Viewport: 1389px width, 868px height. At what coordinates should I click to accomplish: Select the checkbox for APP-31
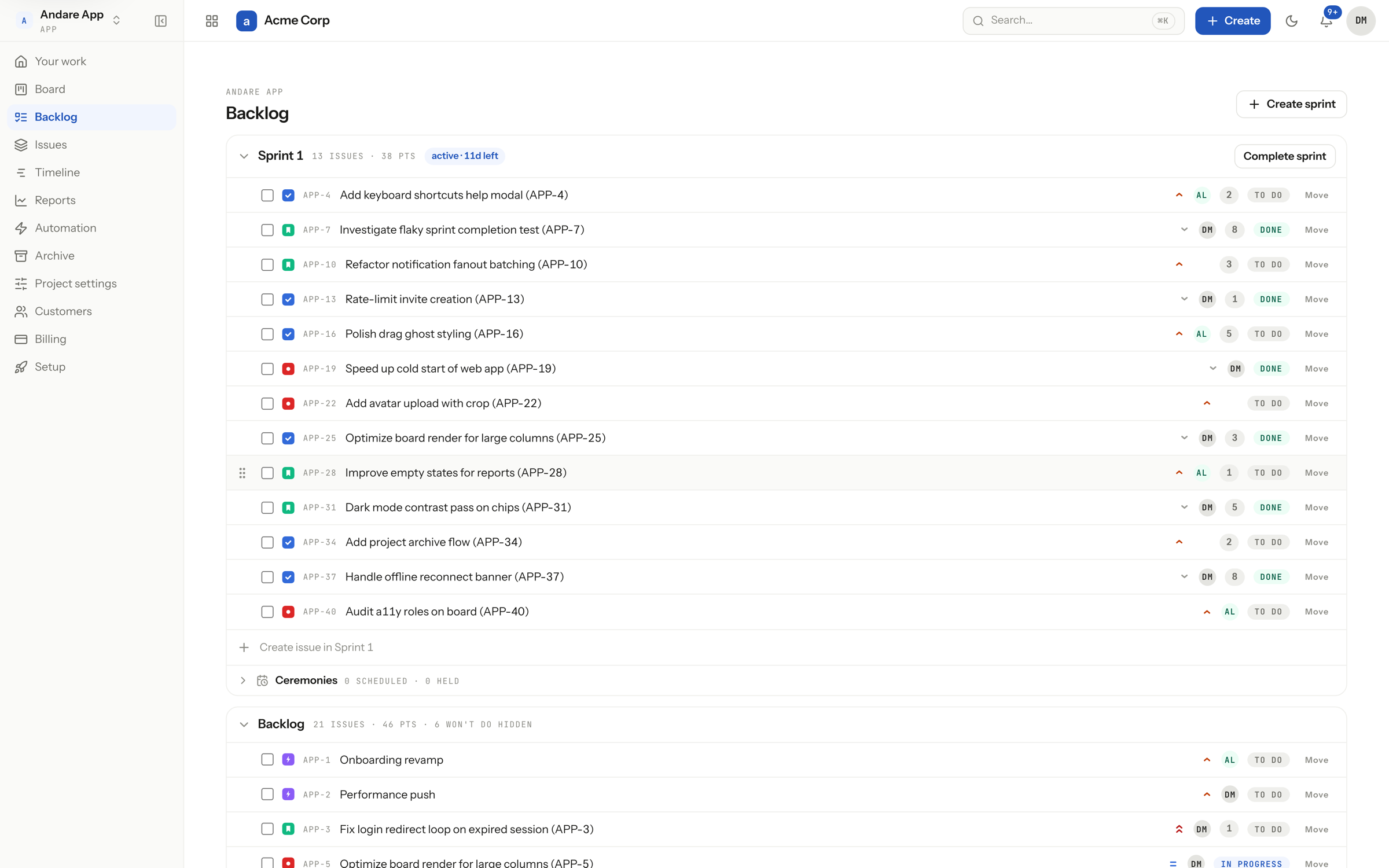point(267,507)
